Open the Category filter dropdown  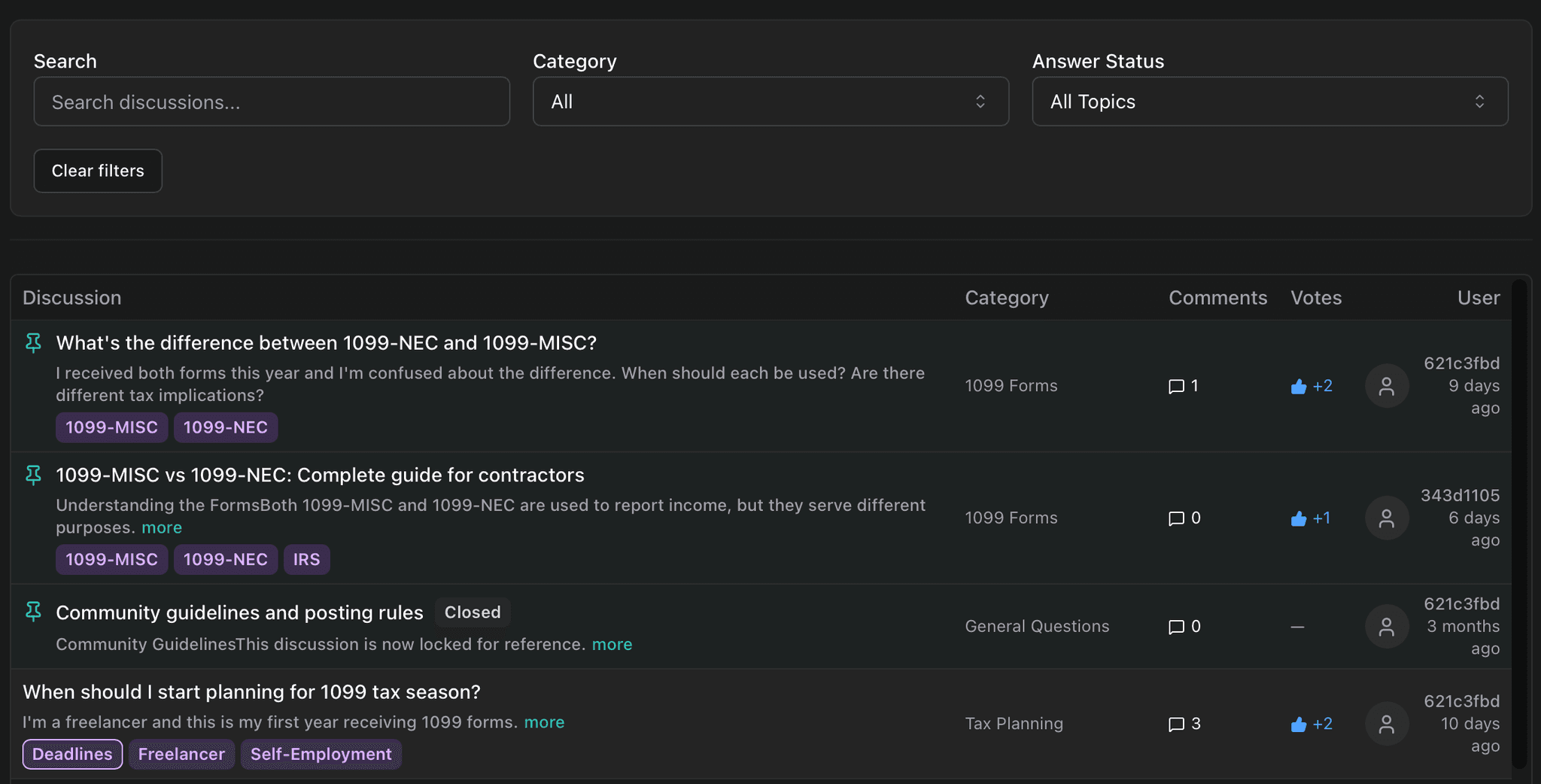(x=770, y=102)
